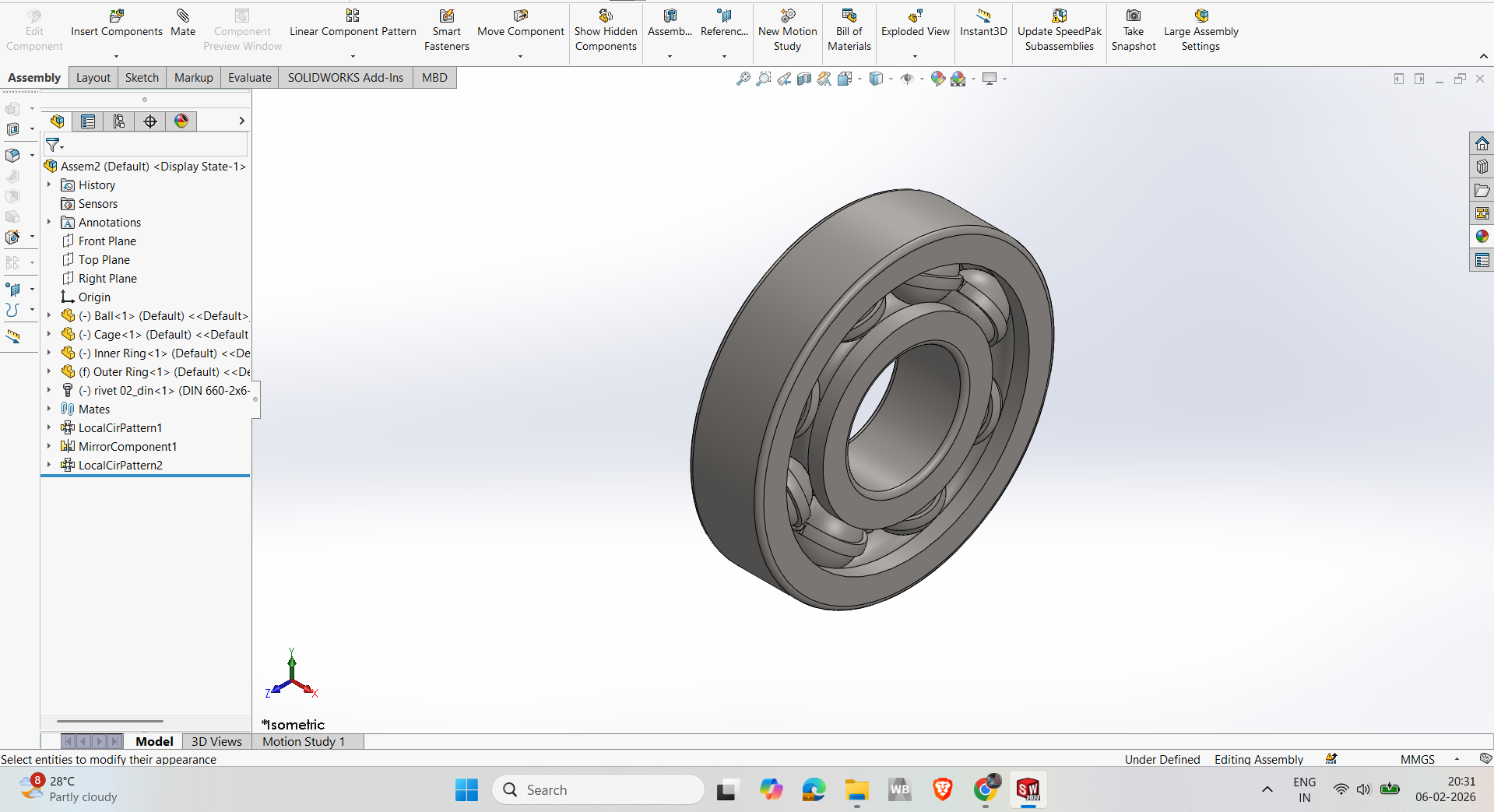Click the Measure tool ruler icon
Viewport: 1494px width, 812px height.
[13, 337]
